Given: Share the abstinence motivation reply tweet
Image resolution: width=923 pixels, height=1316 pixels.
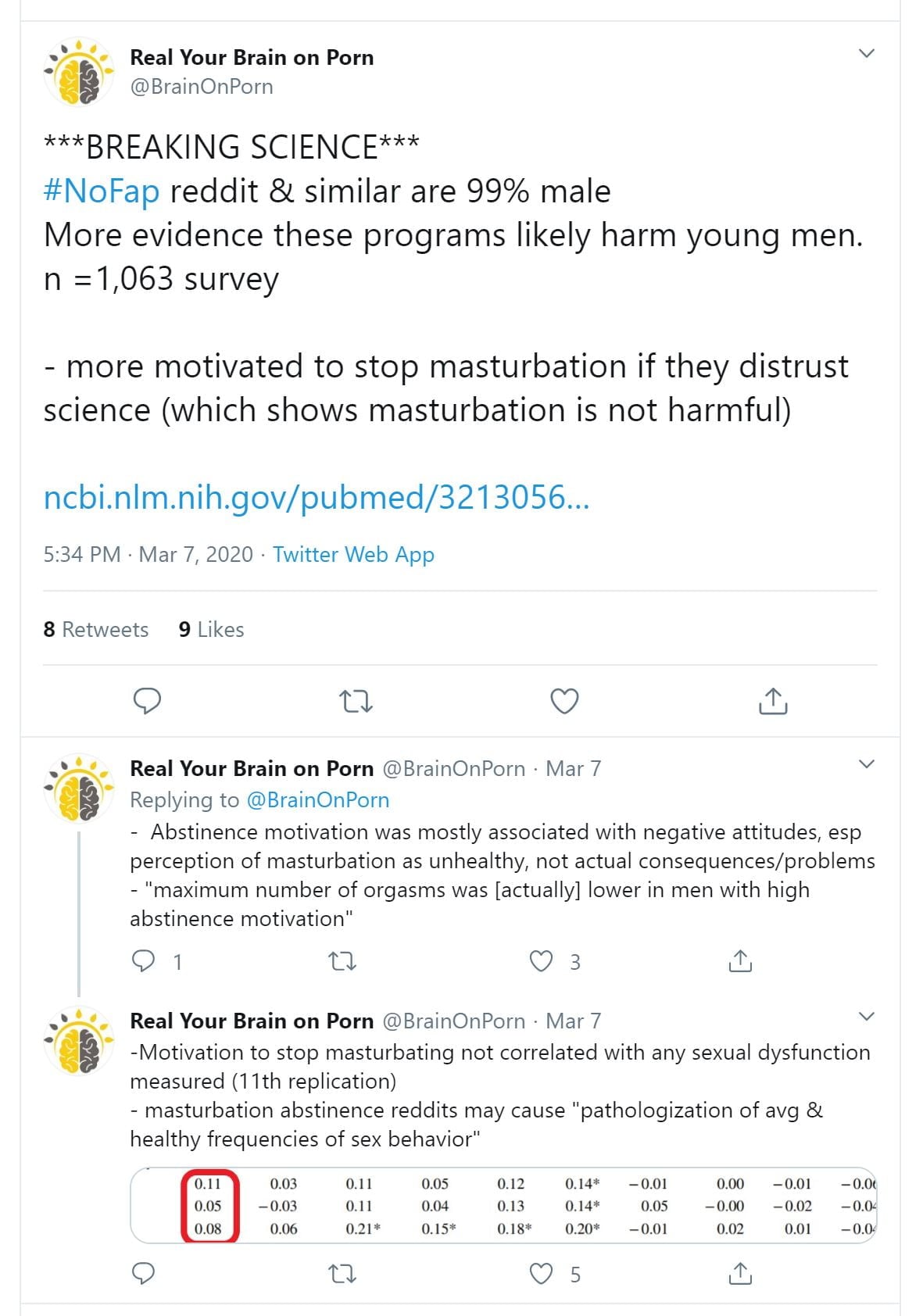Looking at the screenshot, I should coord(739,960).
